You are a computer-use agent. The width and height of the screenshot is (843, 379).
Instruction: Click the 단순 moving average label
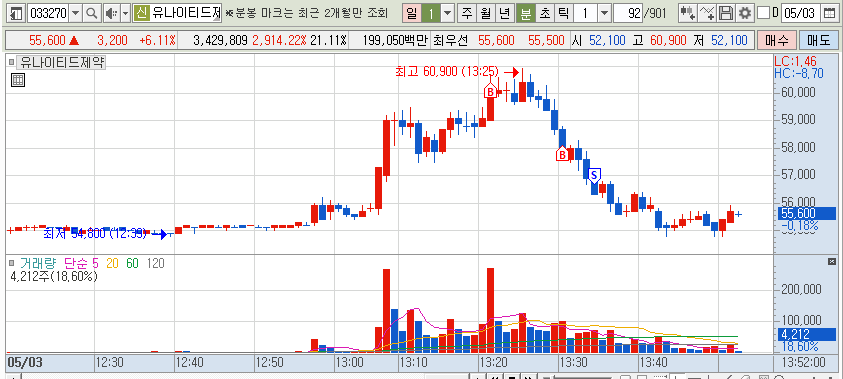click(75, 263)
